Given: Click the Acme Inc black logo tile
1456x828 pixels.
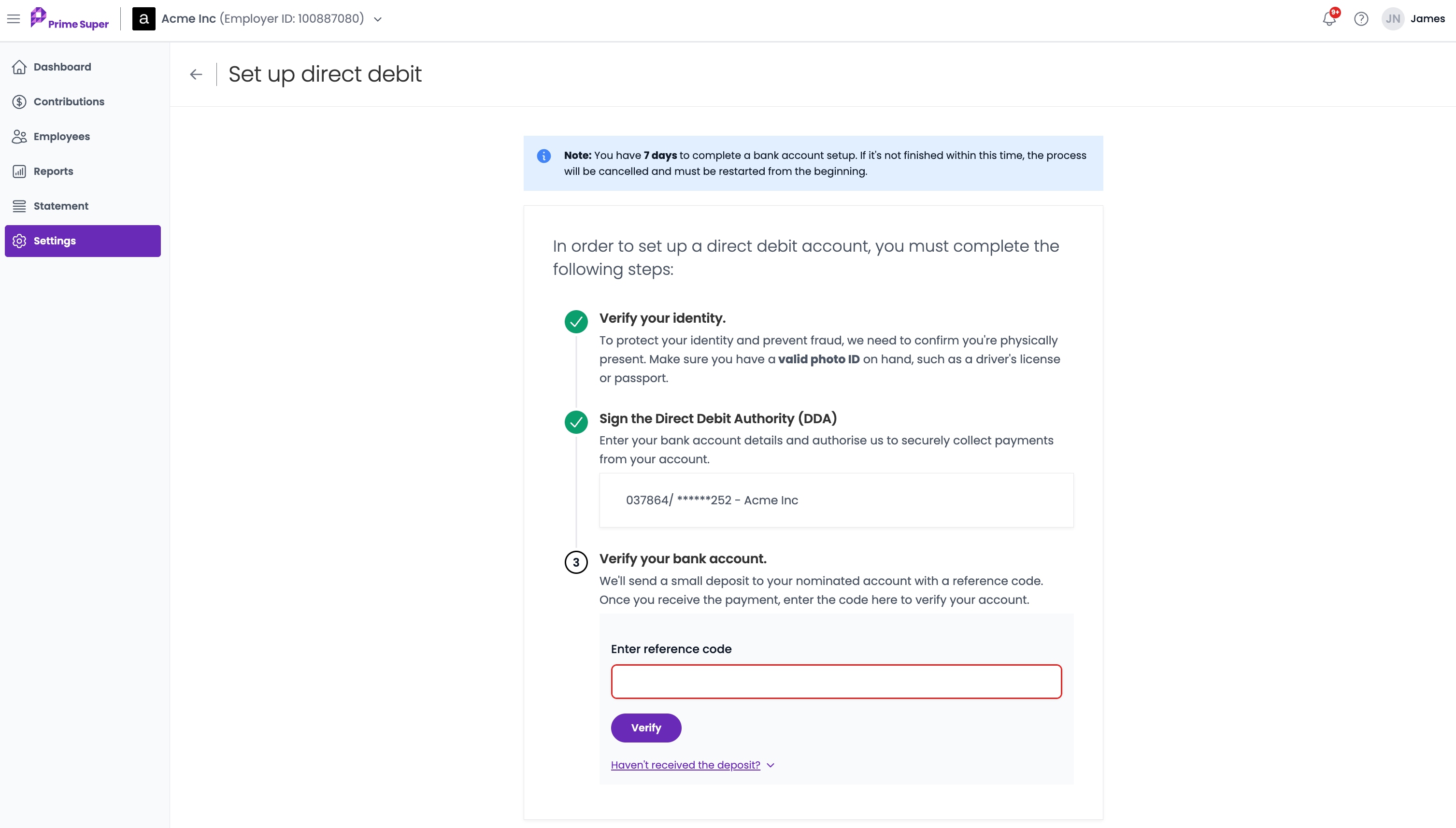Looking at the screenshot, I should click(x=144, y=19).
